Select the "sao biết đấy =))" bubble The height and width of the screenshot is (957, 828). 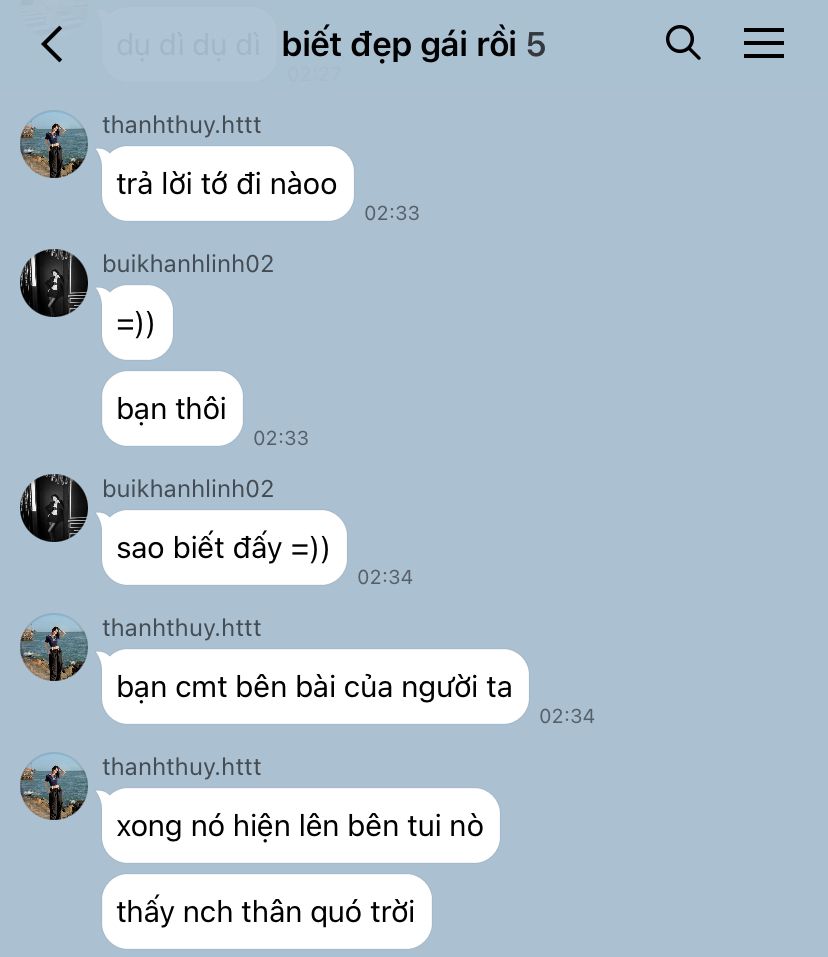(224, 547)
